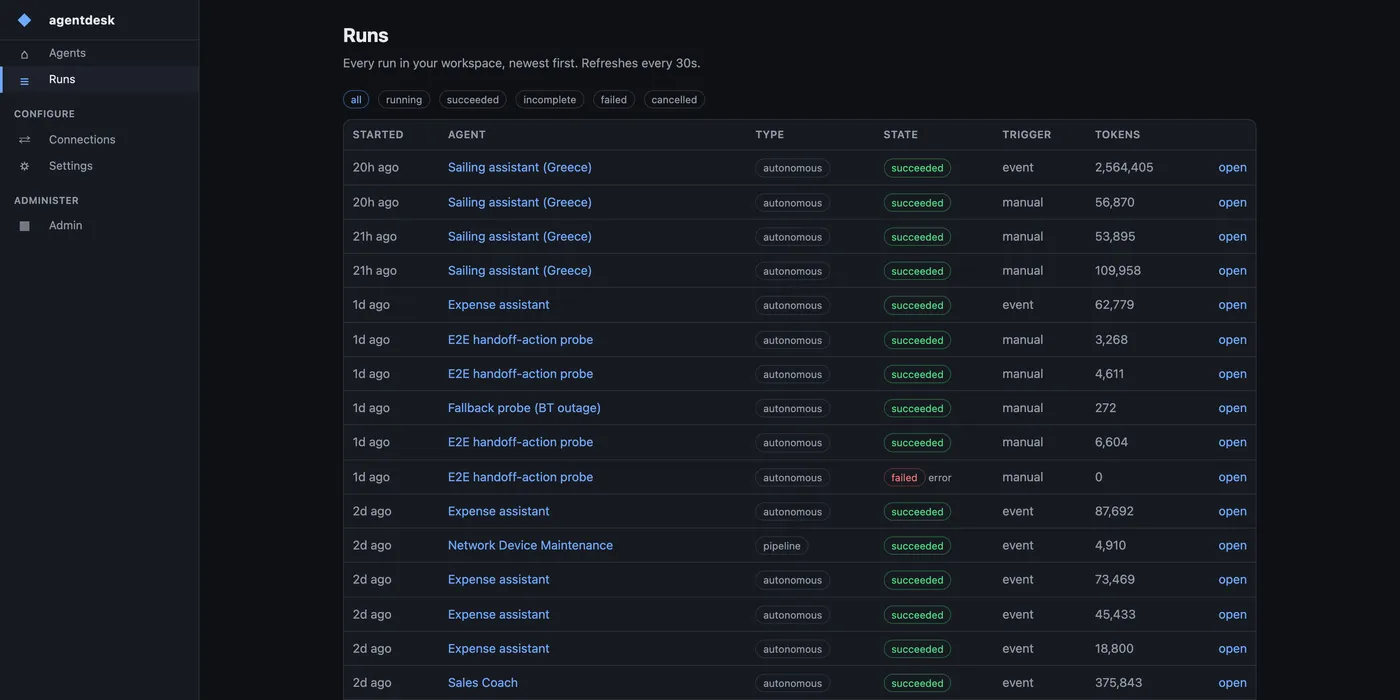
Task: Open the run with 2,564,405 tokens
Action: 1232,167
